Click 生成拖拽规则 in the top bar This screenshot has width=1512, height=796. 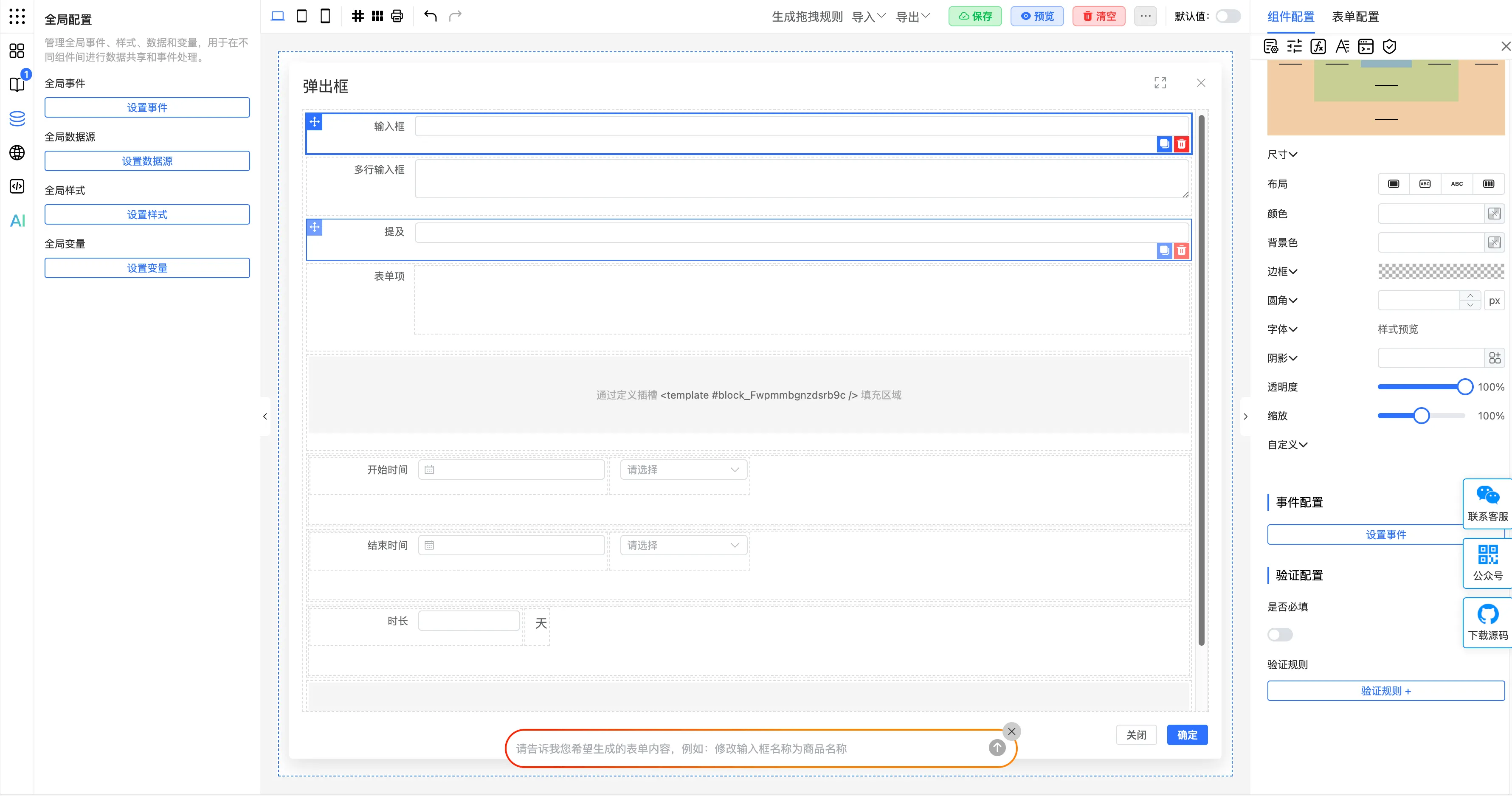pos(806,17)
